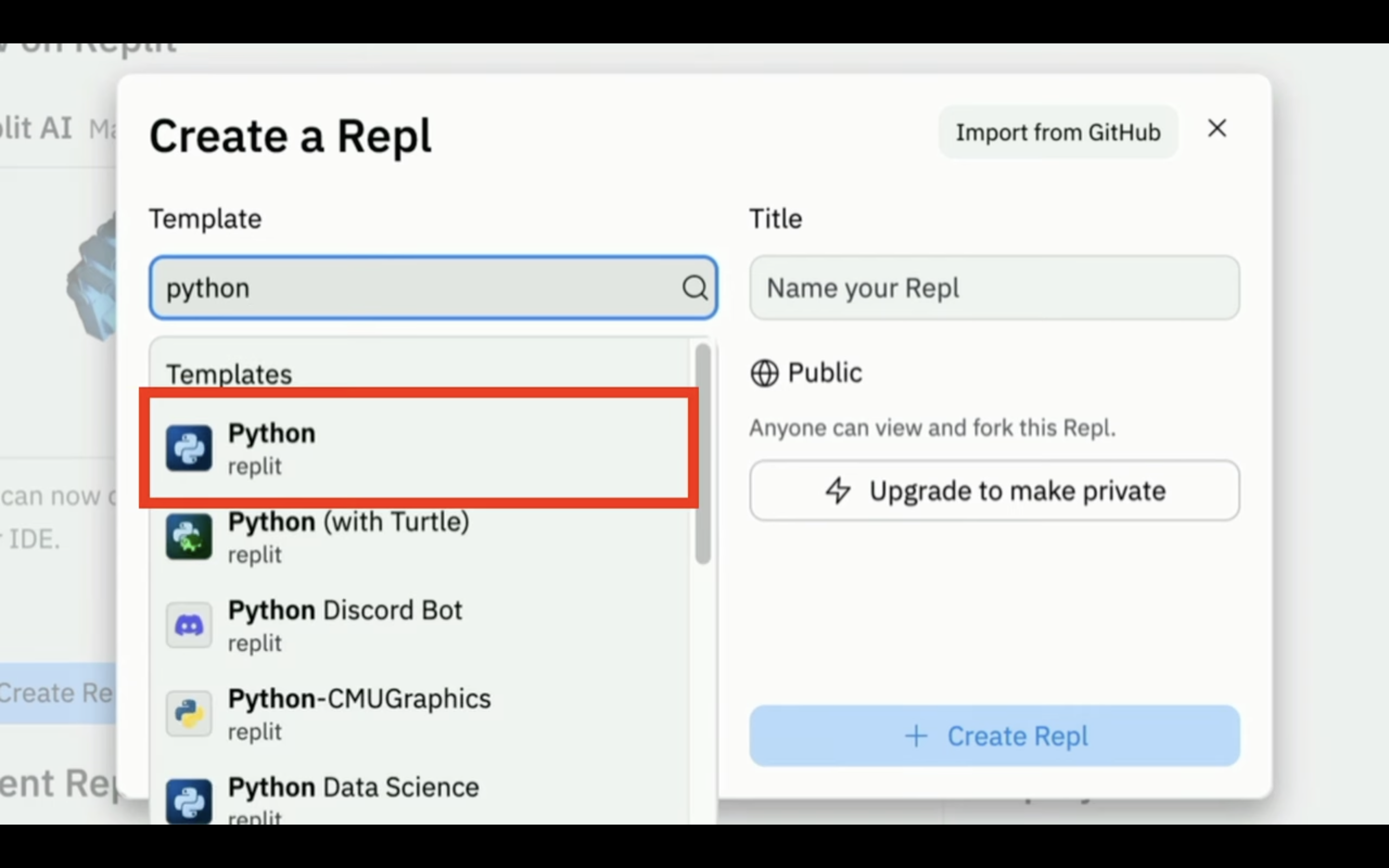Close the Create a Repl dialog
The image size is (1389, 868).
click(1217, 128)
